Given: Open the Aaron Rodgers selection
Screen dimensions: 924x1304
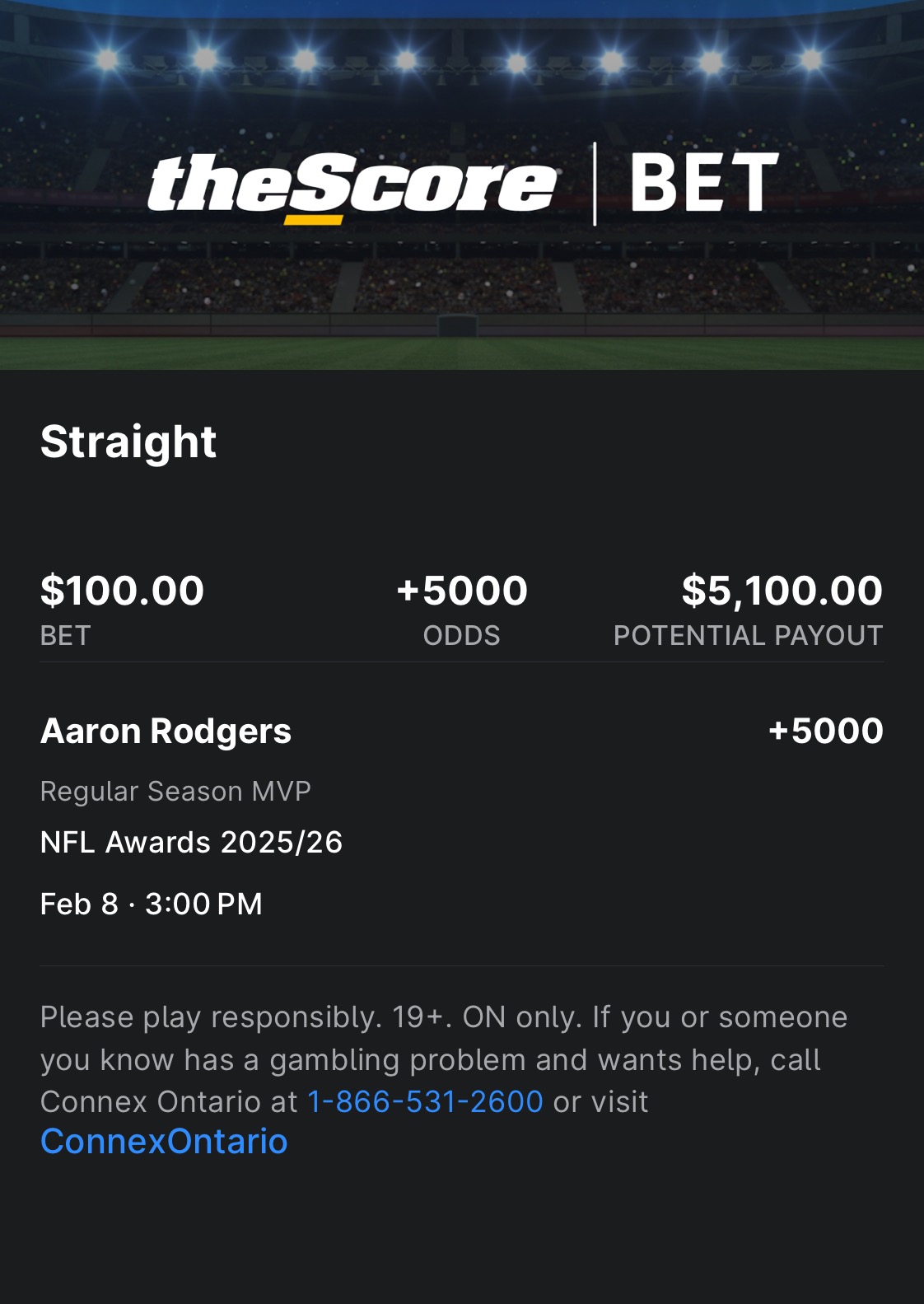Looking at the screenshot, I should 166,731.
